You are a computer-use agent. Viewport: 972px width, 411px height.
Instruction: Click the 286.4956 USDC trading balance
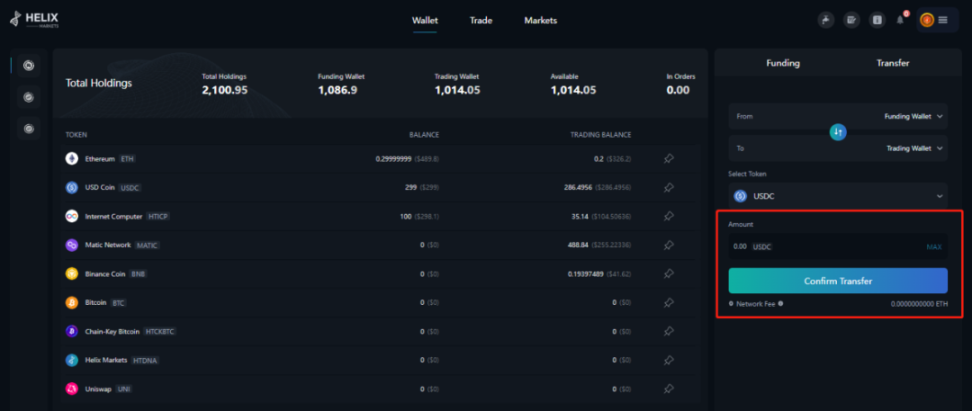580,187
